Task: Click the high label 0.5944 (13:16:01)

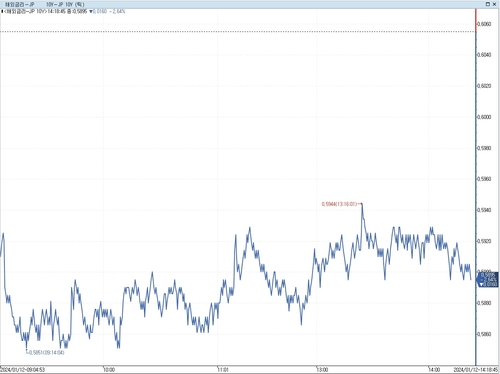Action: coord(339,204)
